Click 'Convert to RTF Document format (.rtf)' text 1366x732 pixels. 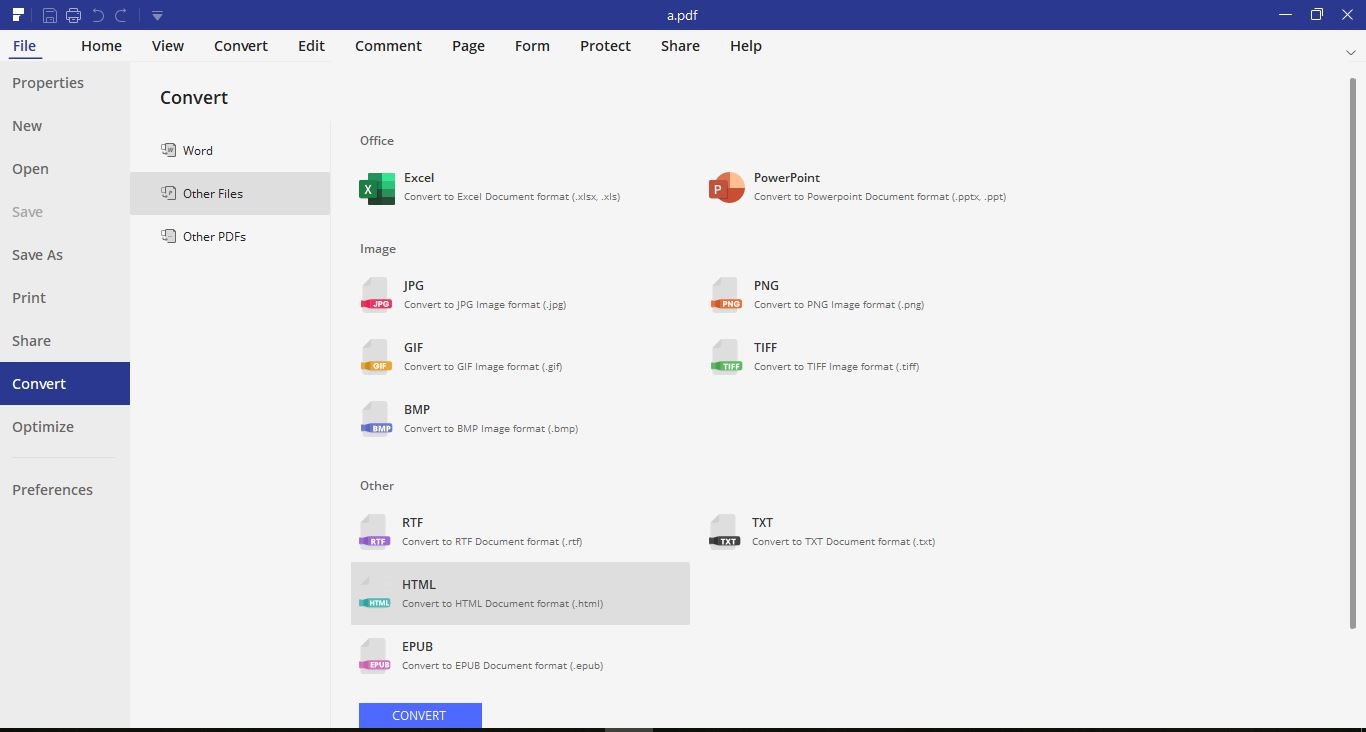pyautogui.click(x=492, y=542)
